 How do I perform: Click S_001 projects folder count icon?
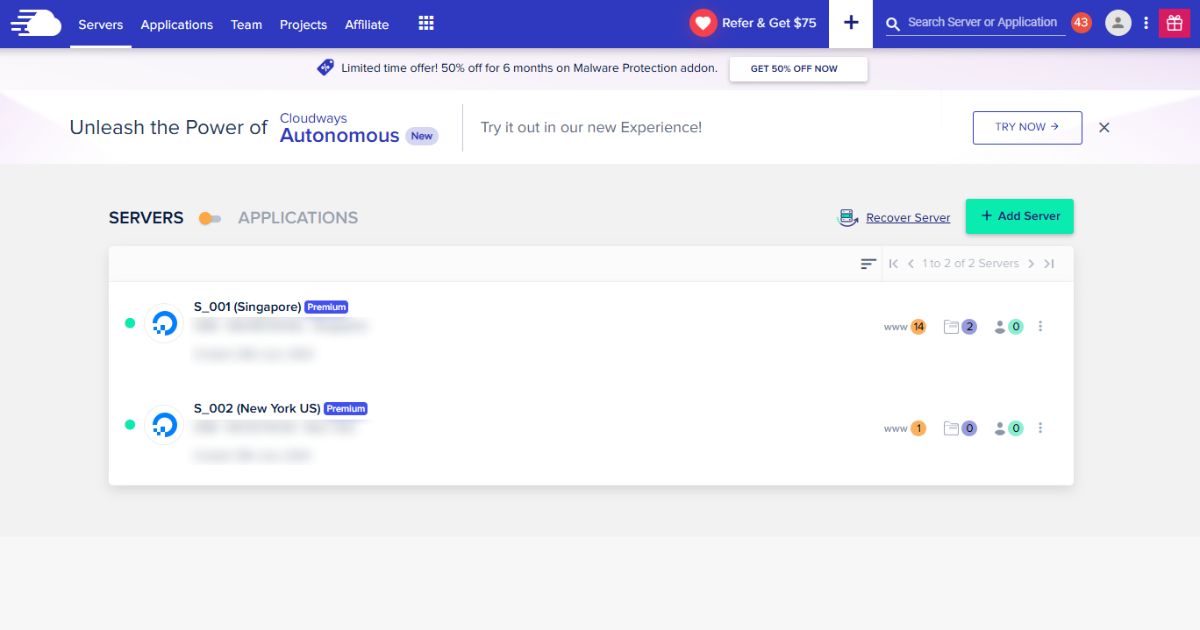[x=960, y=327]
